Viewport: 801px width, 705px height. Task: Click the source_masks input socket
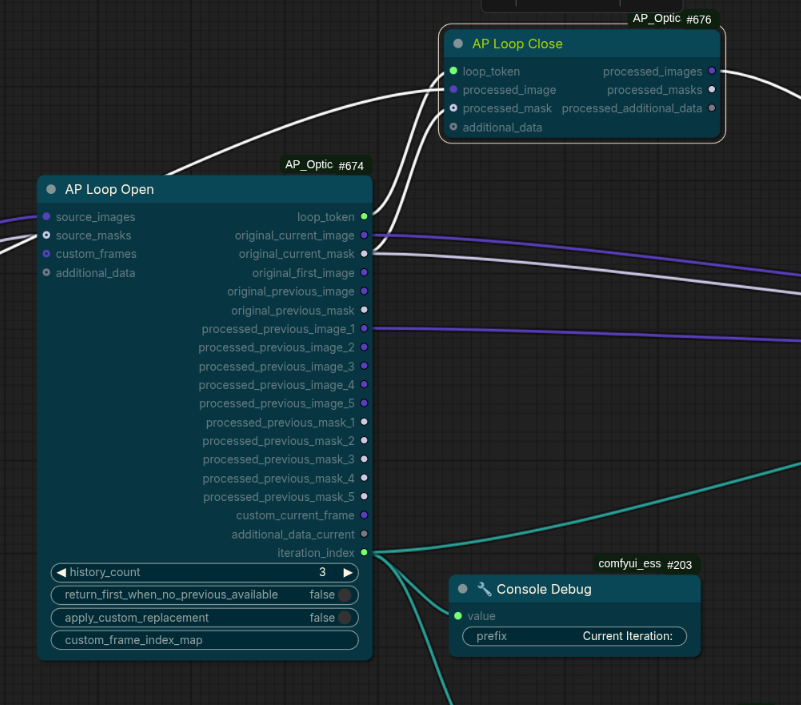(46, 235)
